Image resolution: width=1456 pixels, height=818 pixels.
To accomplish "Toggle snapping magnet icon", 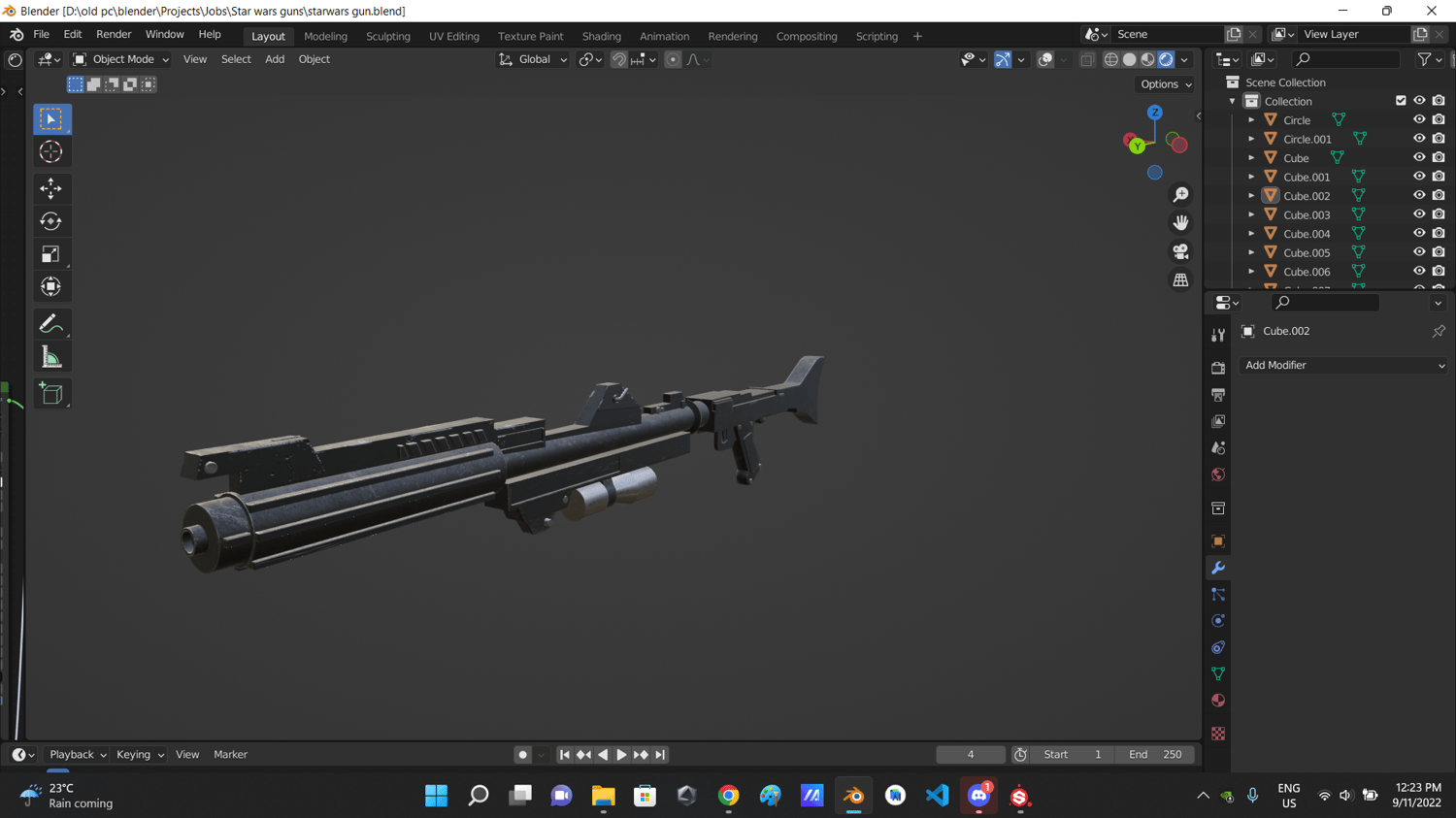I will pyautogui.click(x=619, y=59).
